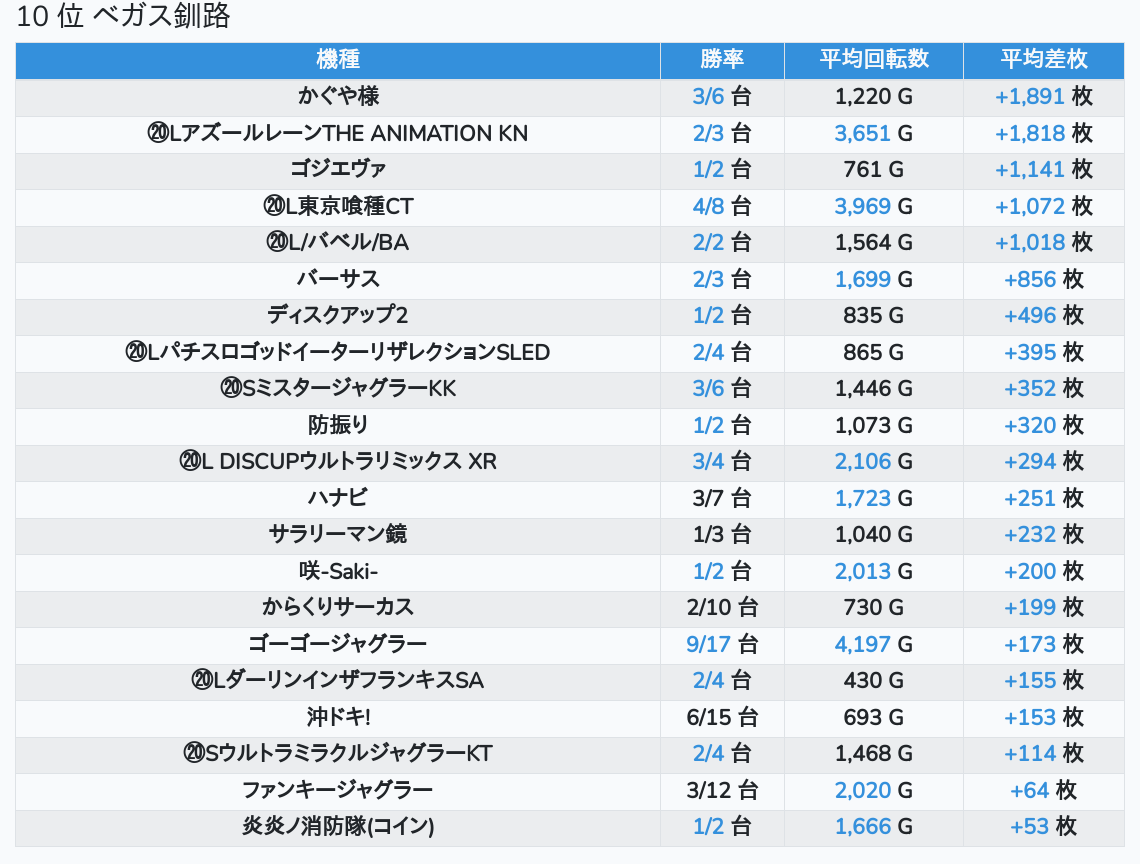Select the L東京喰種CT machine row name

[338, 207]
